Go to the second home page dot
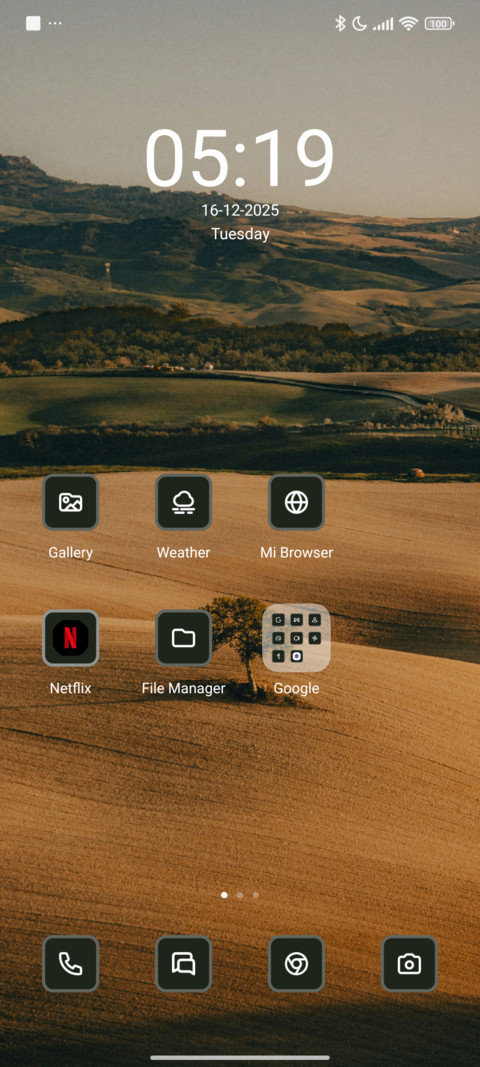 click(x=240, y=896)
